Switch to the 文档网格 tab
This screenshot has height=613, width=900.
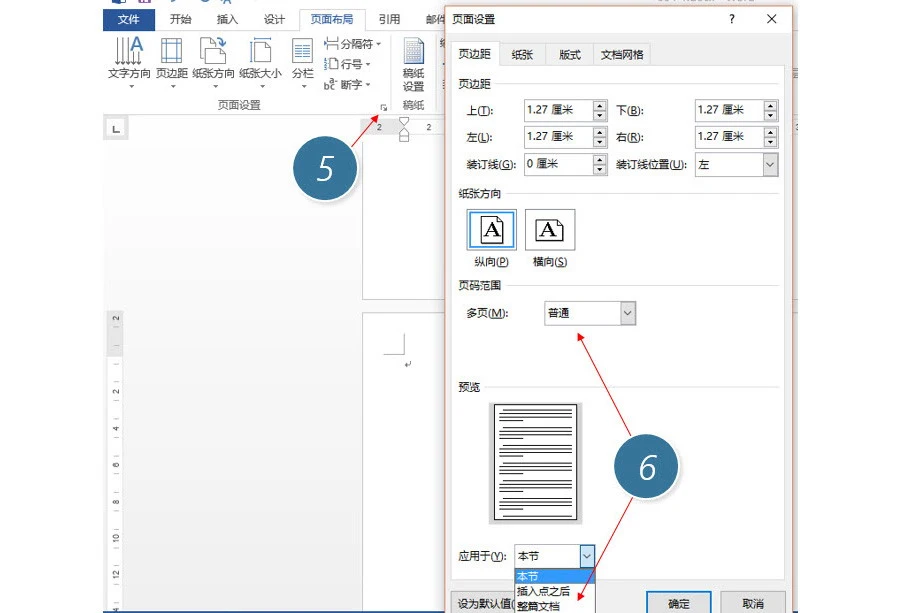click(622, 55)
